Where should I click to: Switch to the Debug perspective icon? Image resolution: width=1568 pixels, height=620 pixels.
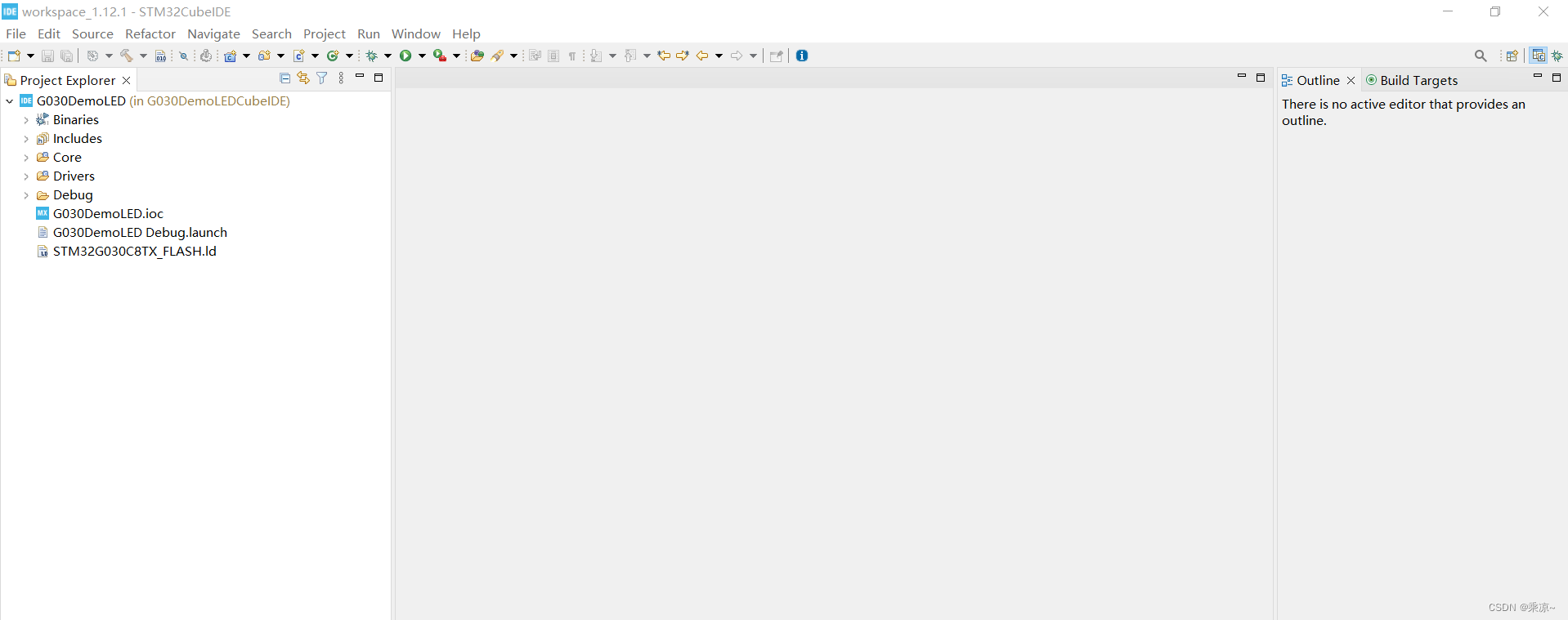(1557, 56)
